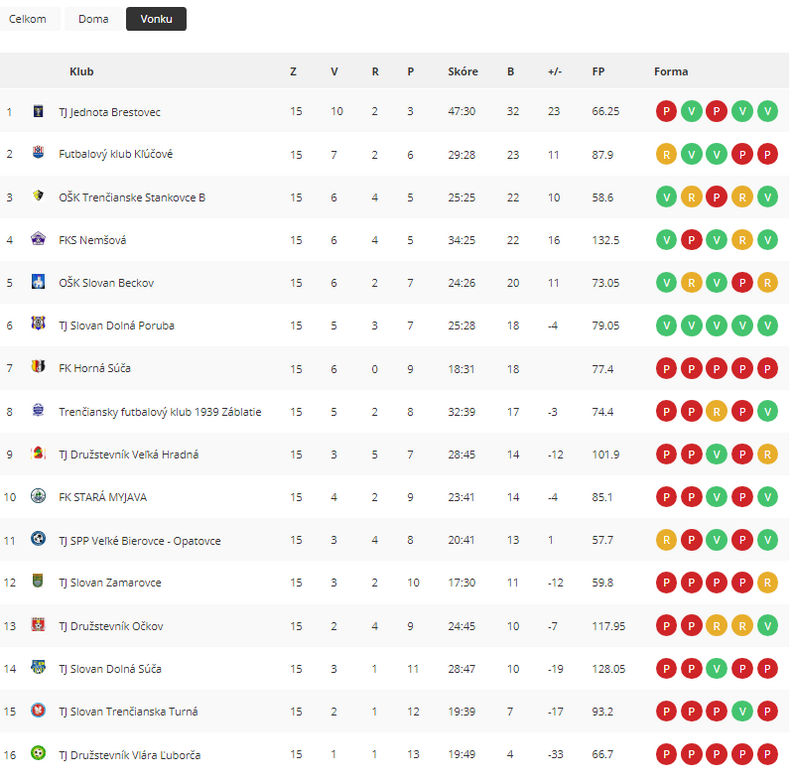Click OŠK Slovan Beckov crest icon
Screen dimensions: 793x782
coord(38,281)
